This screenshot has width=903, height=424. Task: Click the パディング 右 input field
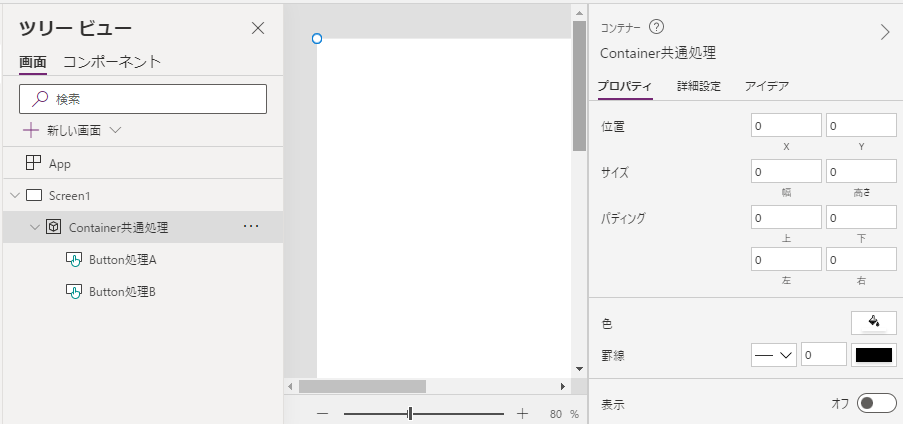click(x=862, y=260)
